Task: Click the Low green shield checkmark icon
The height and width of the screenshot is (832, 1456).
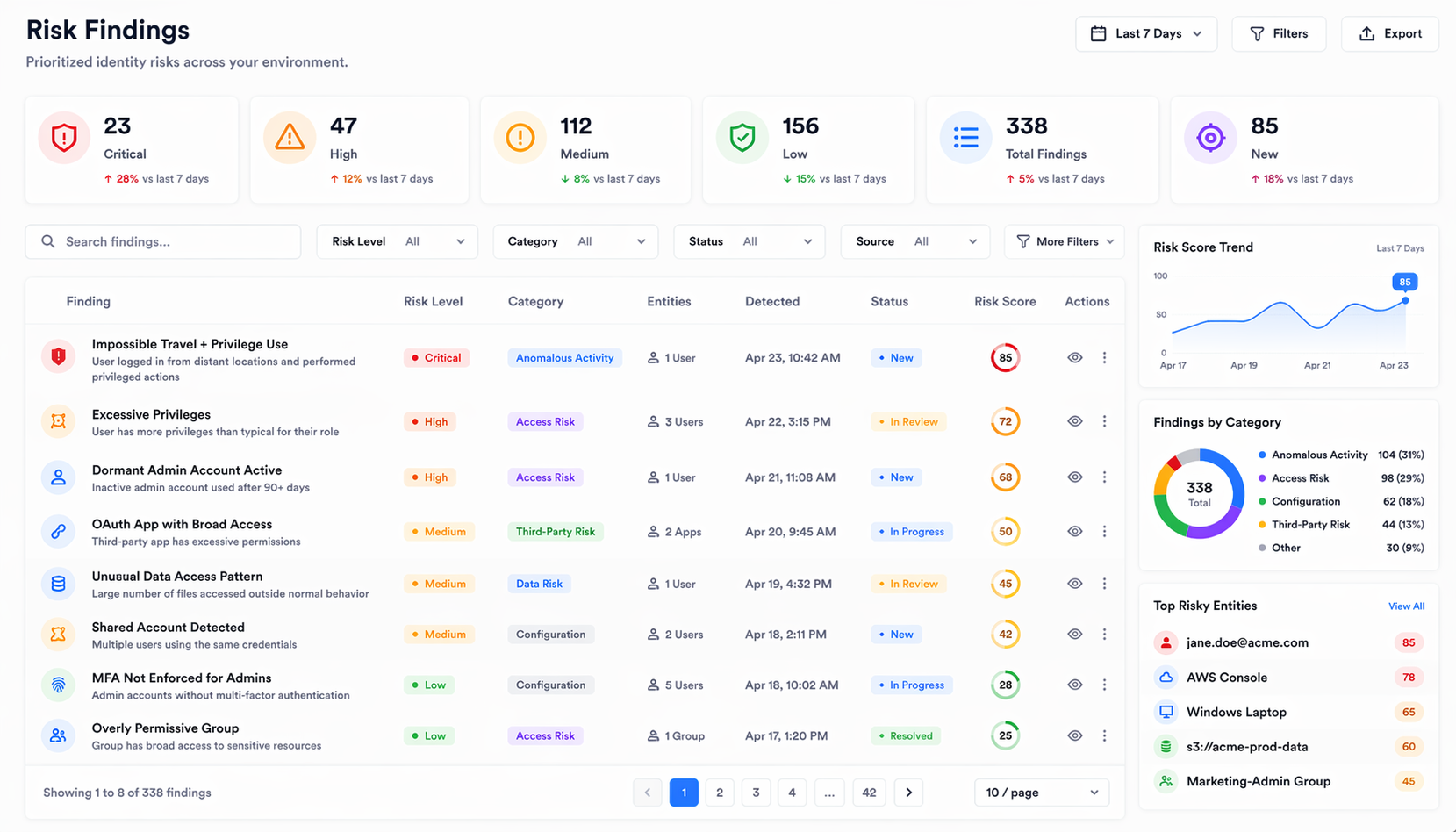Action: 742,138
